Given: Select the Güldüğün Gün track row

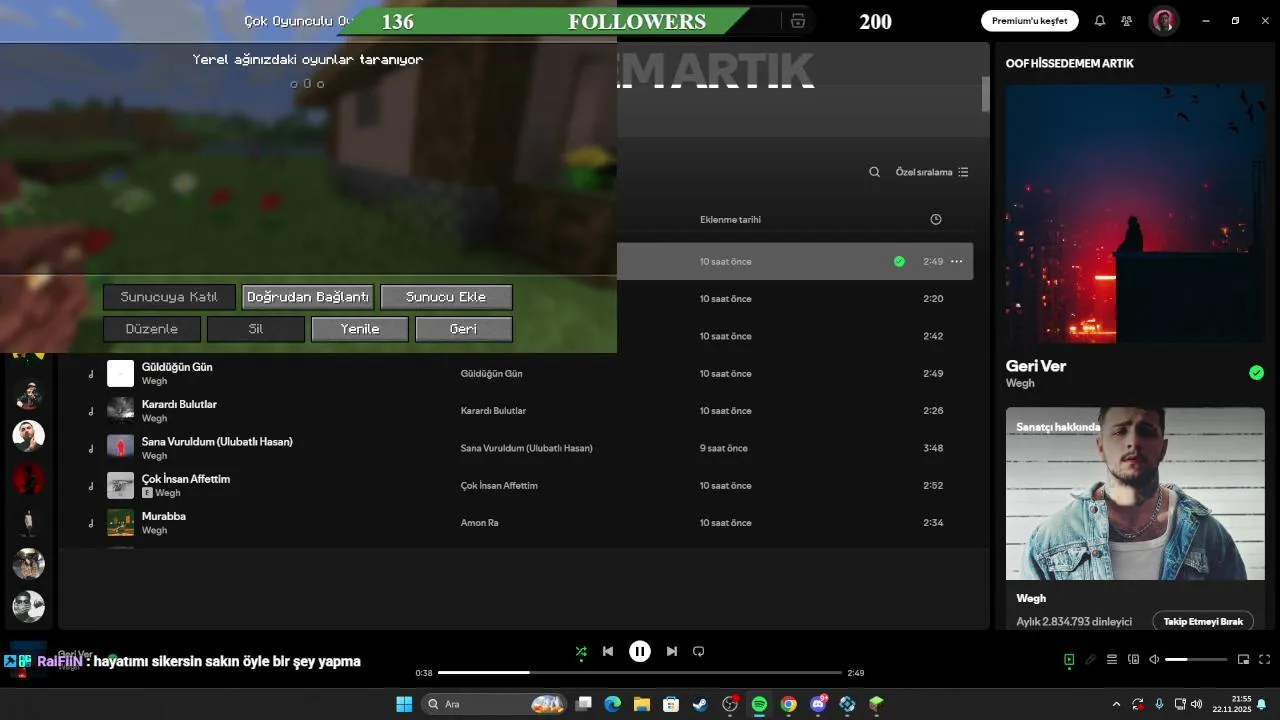Looking at the screenshot, I should (516, 373).
